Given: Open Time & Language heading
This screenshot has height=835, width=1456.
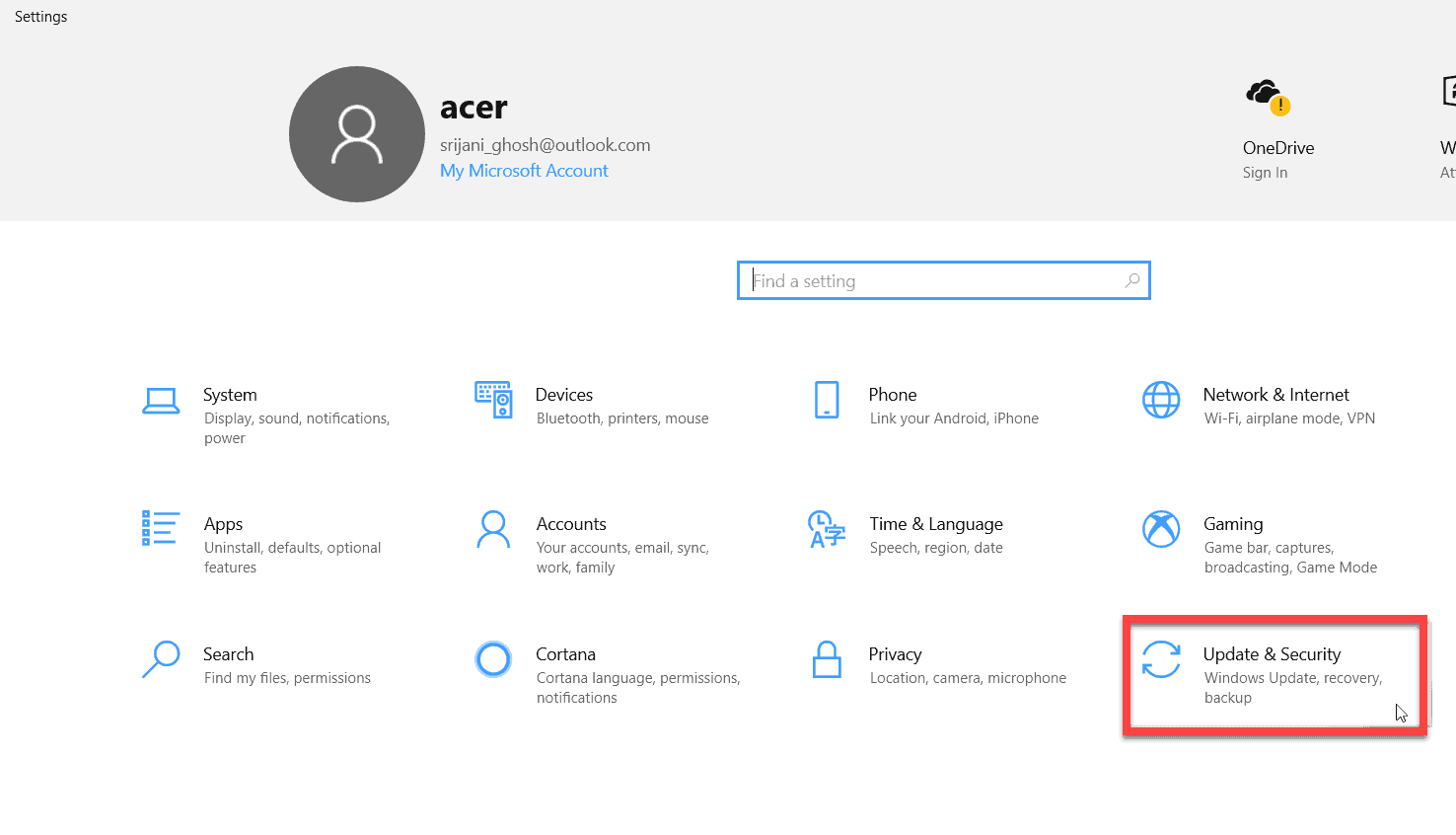Looking at the screenshot, I should (936, 524).
